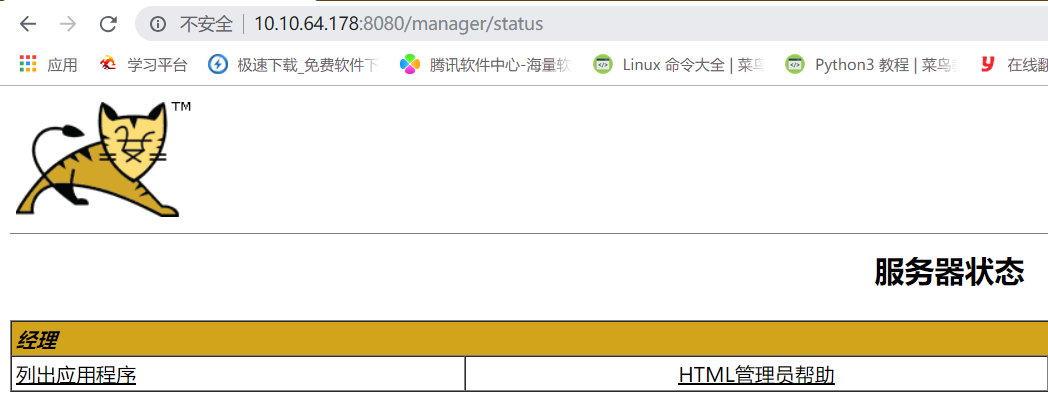The image size is (1048, 402).
Task: Open the HTML管理员帮助 link
Action: tap(757, 375)
